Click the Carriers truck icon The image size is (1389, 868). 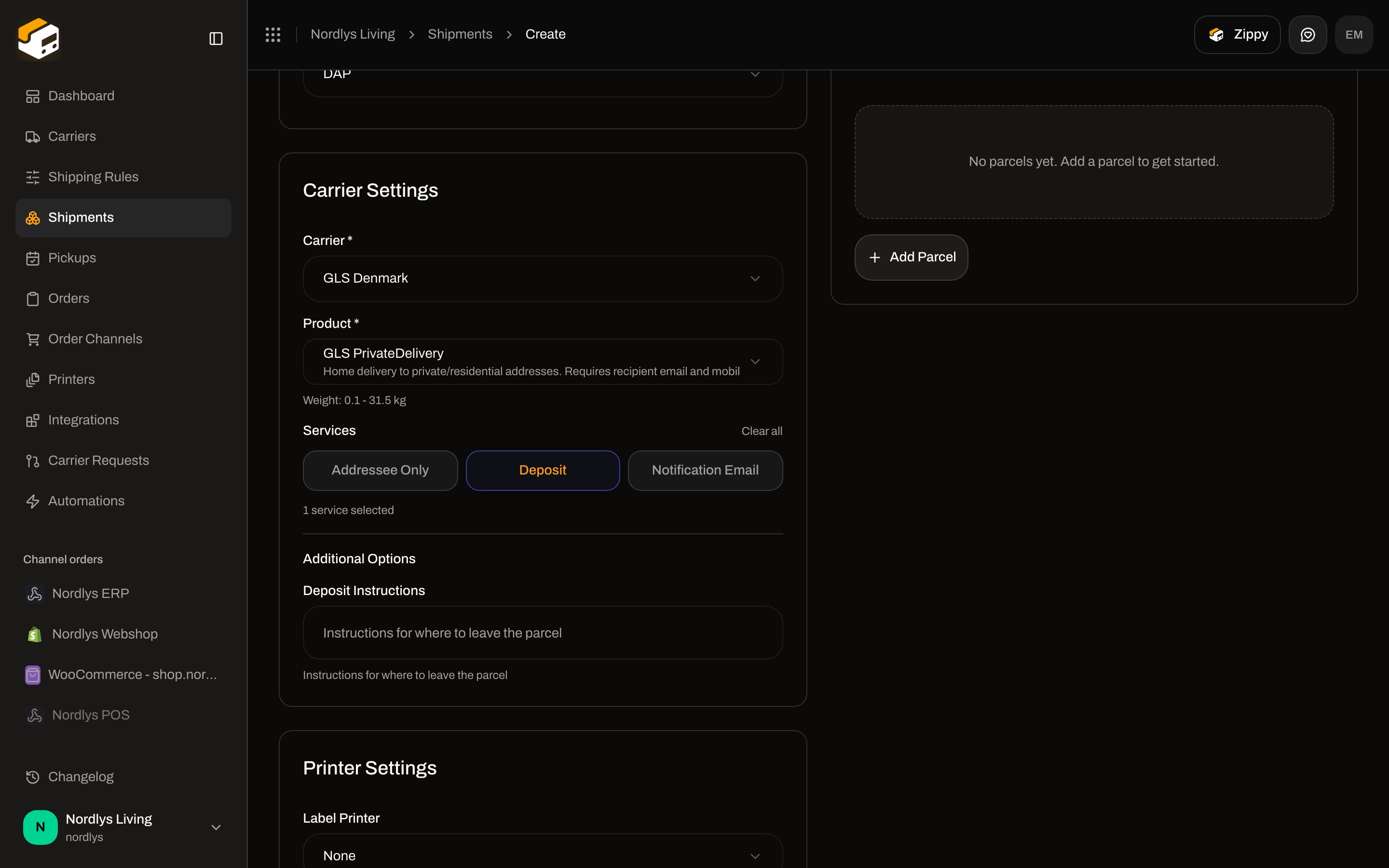coord(33,136)
